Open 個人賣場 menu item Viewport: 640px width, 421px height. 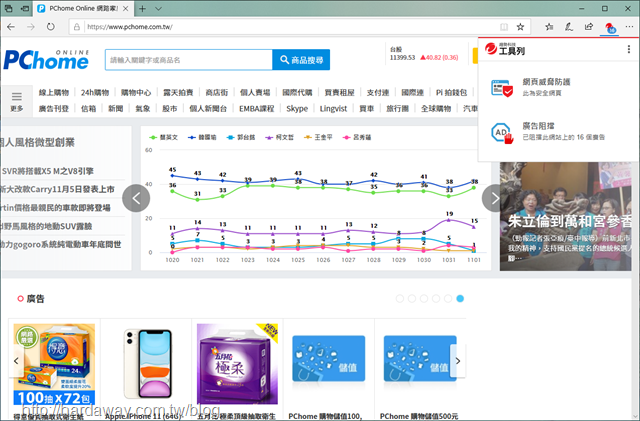pos(255,93)
